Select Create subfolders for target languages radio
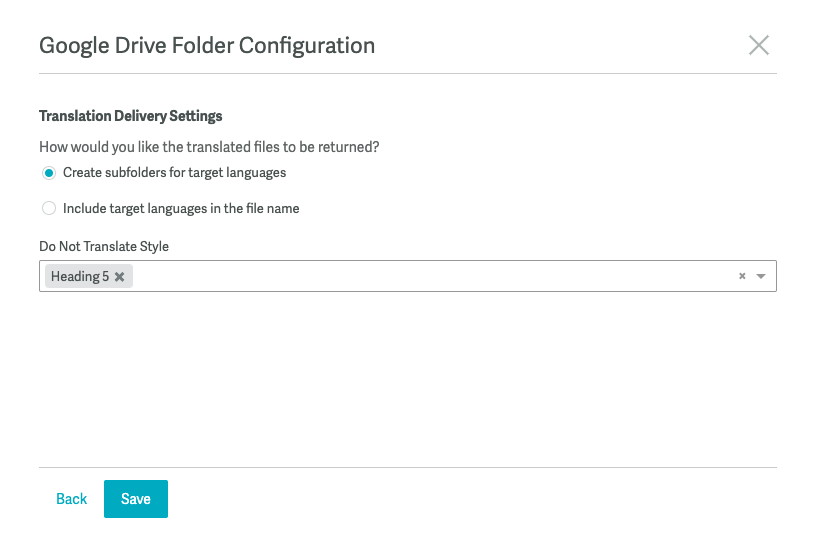Image resolution: width=815 pixels, height=537 pixels. point(49,173)
